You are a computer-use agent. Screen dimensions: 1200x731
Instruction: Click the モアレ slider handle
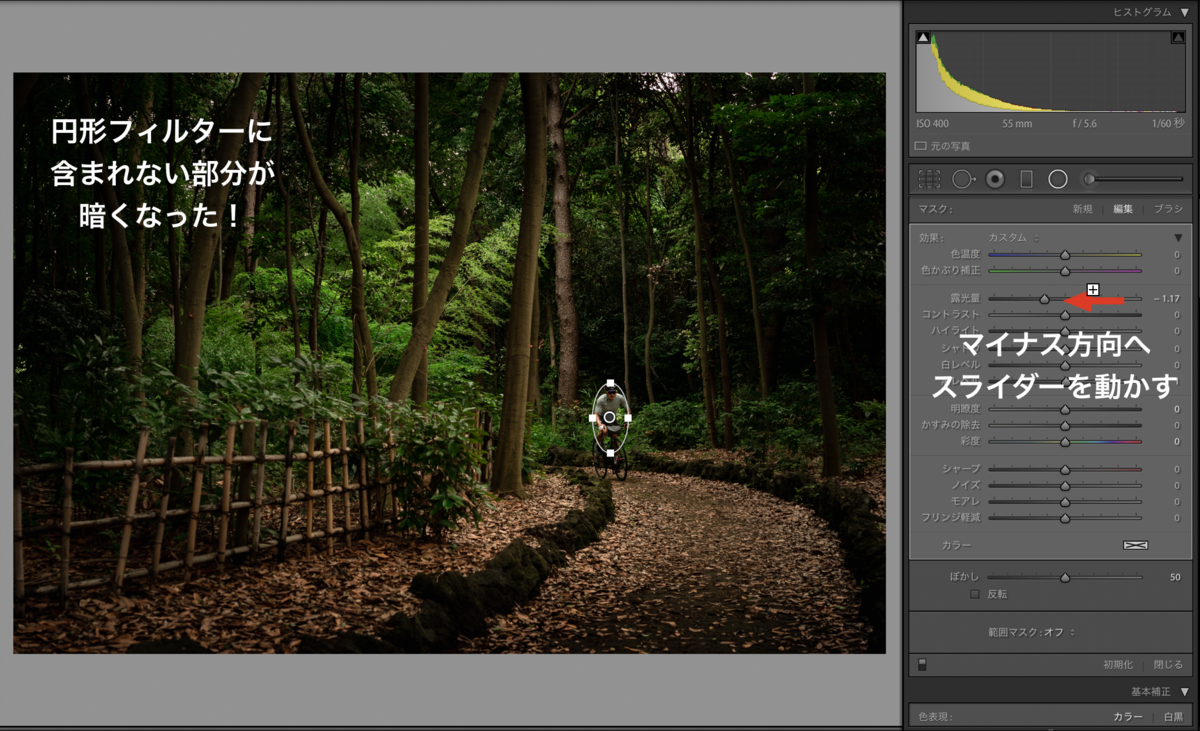point(1065,502)
